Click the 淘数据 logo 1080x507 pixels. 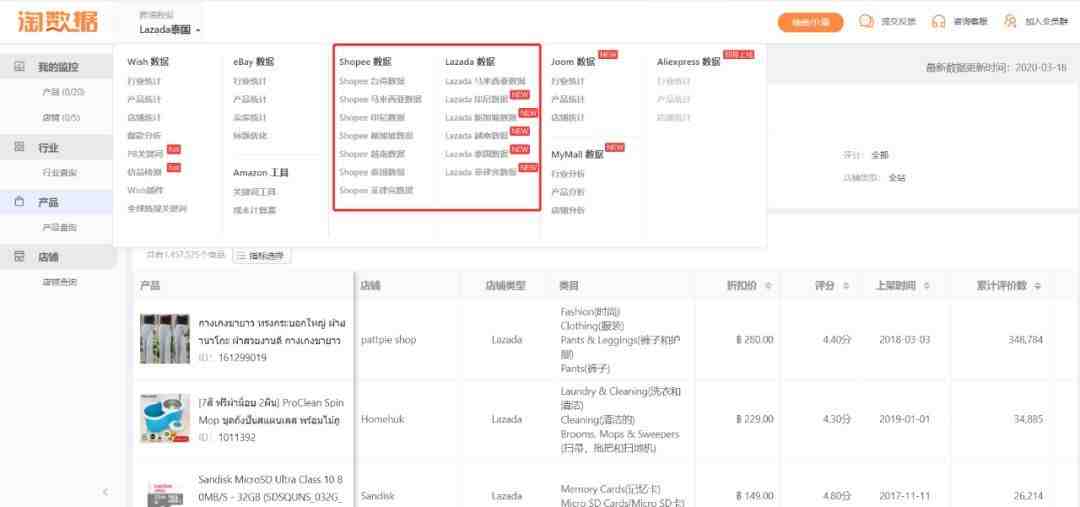click(57, 22)
